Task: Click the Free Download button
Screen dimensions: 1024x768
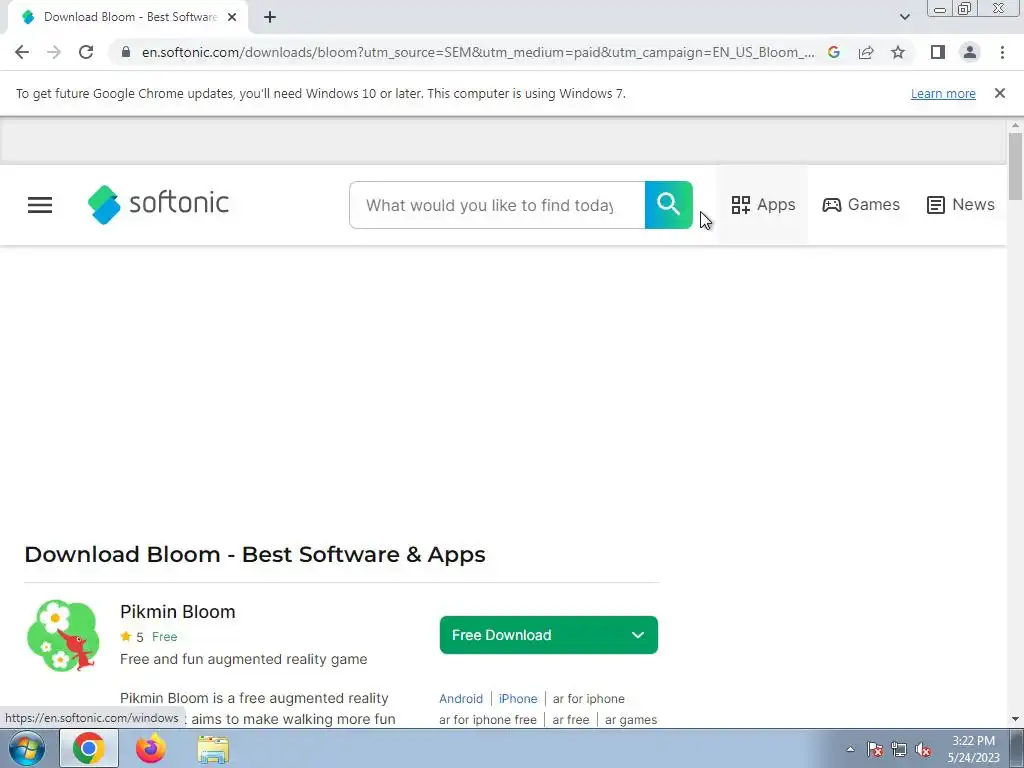Action: pyautogui.click(x=549, y=635)
